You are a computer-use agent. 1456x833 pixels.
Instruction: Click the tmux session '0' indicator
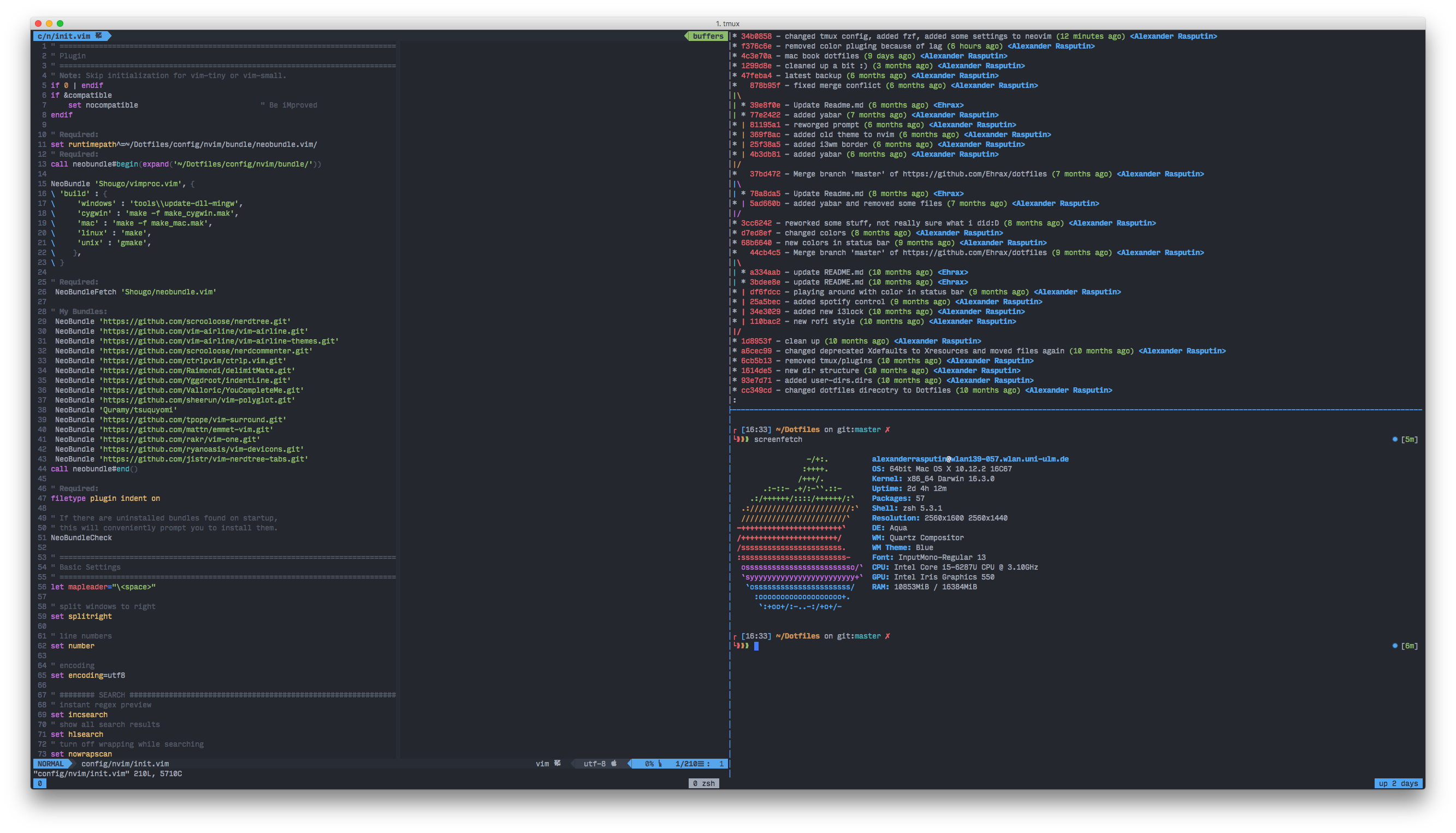pyautogui.click(x=39, y=783)
